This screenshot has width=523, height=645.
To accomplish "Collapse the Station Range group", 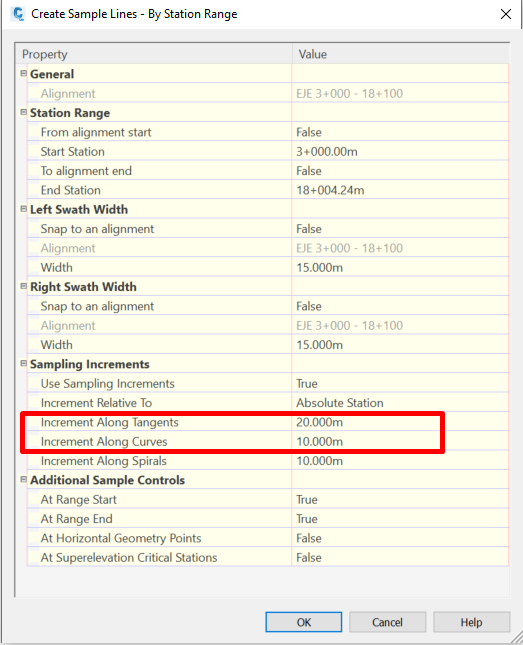I will coord(23,112).
